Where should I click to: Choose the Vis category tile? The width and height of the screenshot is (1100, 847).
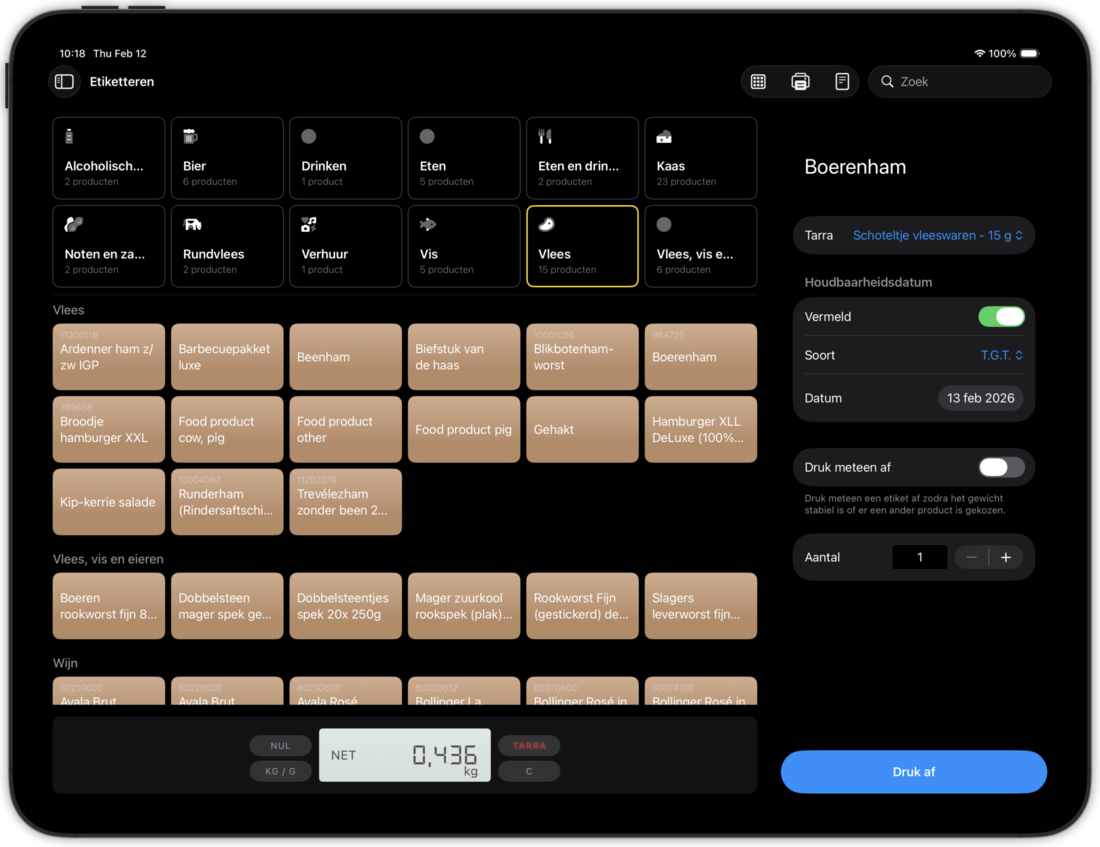[x=464, y=246]
